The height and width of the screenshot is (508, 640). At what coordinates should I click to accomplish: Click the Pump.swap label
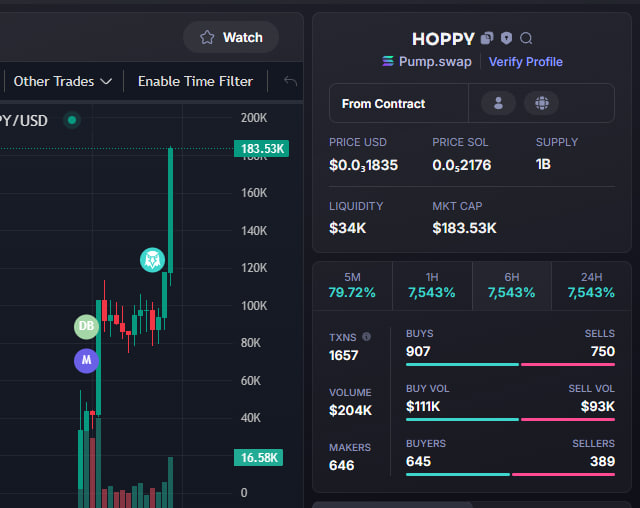tap(435, 62)
